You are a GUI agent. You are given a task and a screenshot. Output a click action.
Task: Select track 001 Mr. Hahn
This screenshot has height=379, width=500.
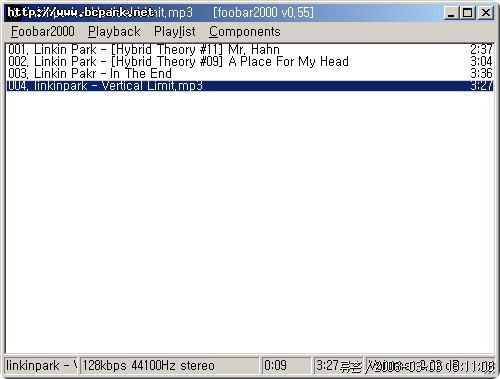(250, 49)
